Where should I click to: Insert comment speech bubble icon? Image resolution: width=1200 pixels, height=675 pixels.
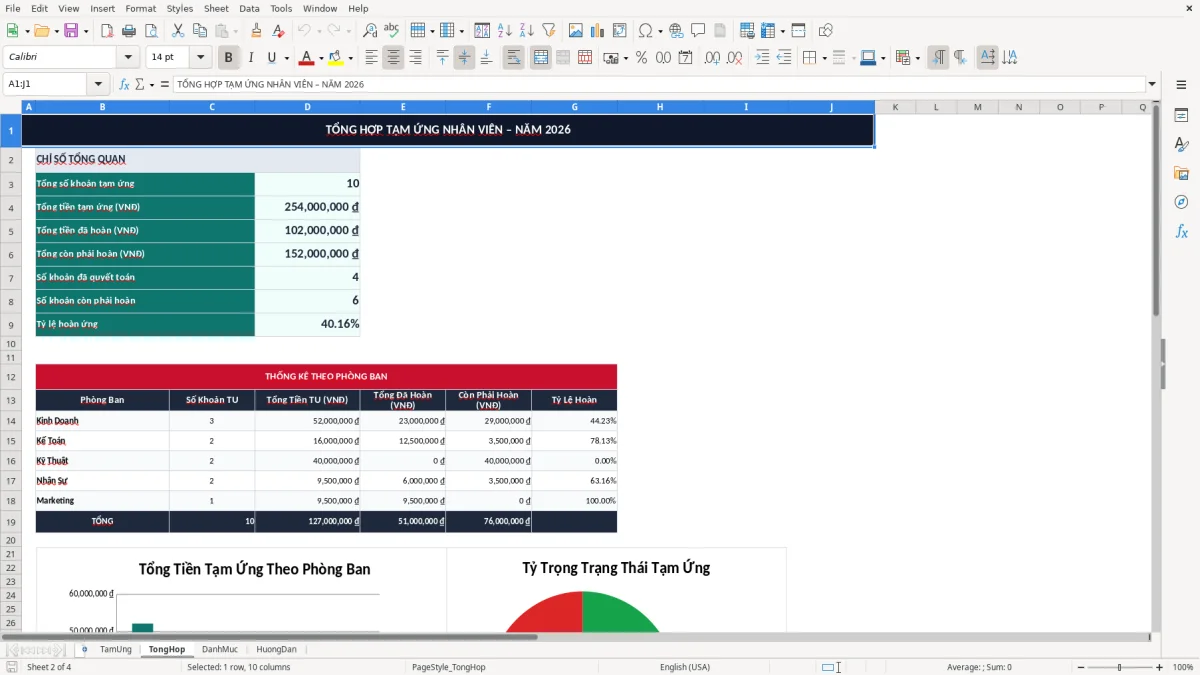tap(698, 31)
